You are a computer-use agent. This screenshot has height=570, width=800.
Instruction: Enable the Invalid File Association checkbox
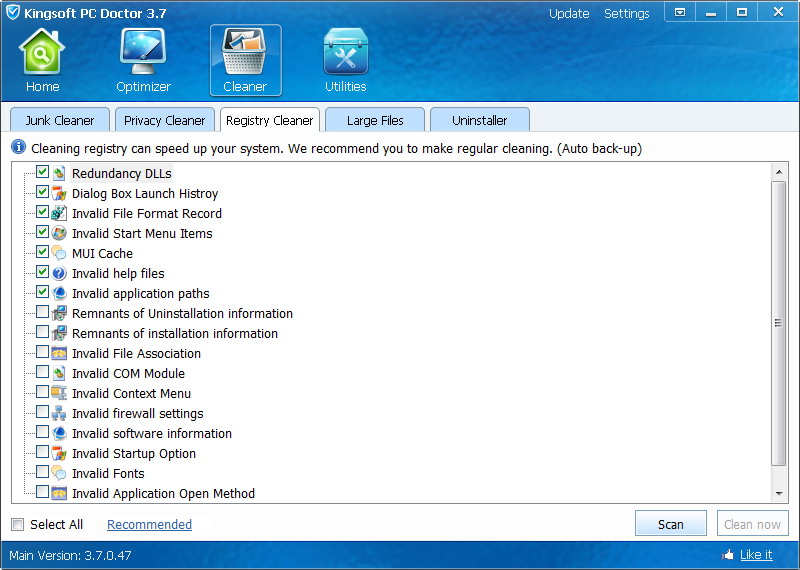click(42, 352)
